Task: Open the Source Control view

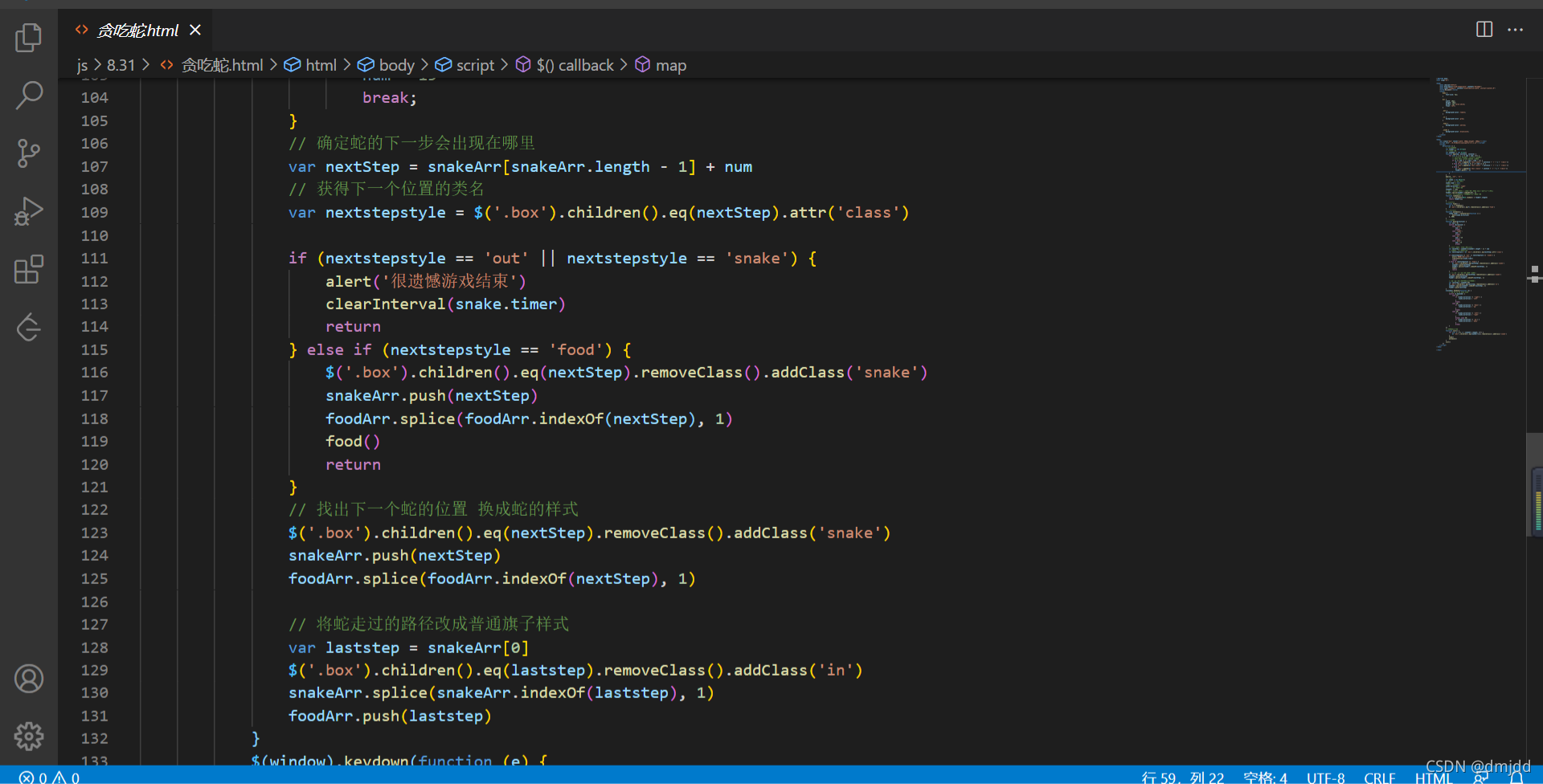Action: tap(29, 153)
